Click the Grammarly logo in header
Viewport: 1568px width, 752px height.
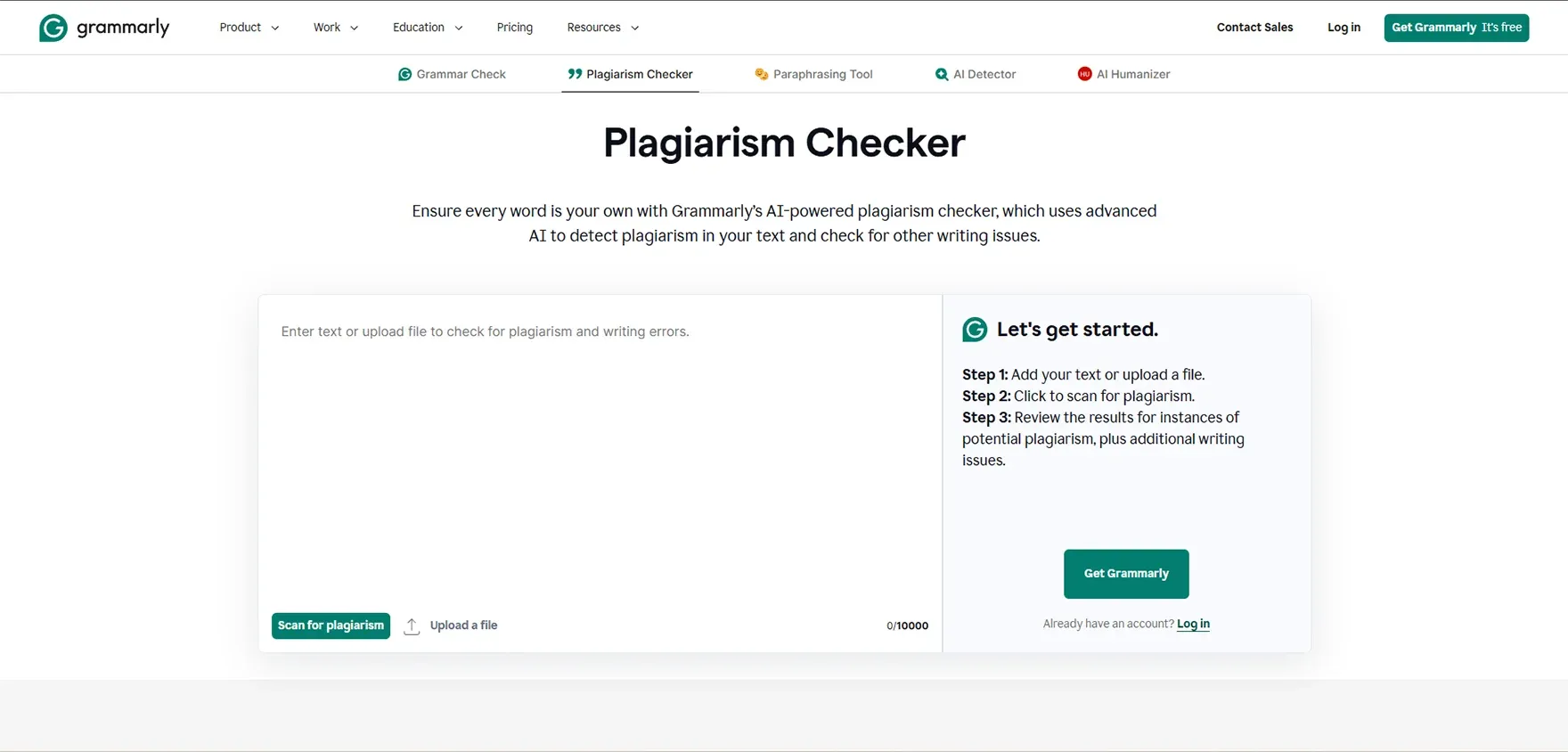click(104, 28)
